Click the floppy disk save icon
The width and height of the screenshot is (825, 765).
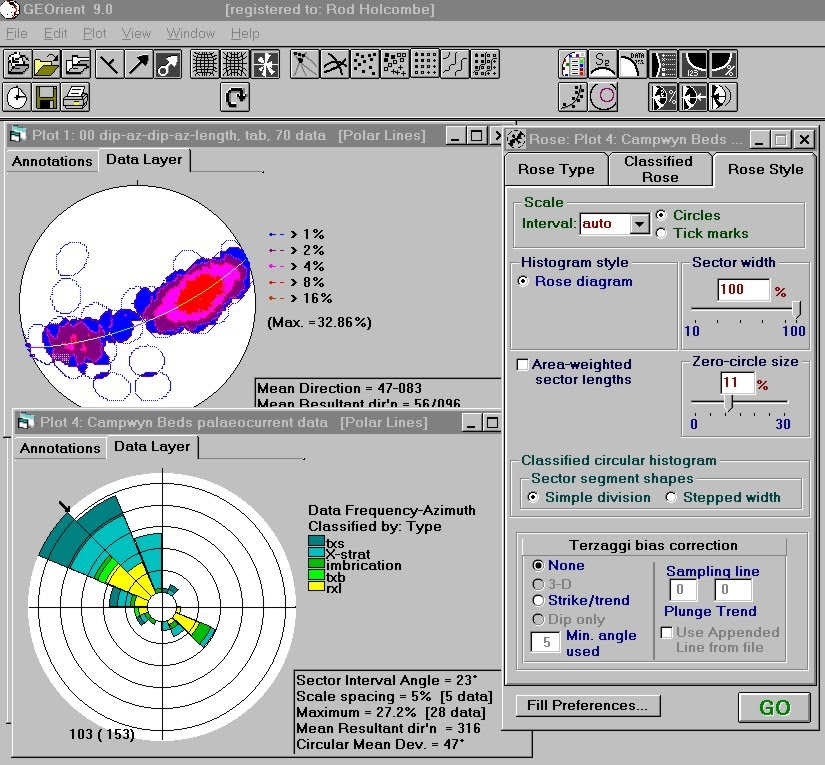pyautogui.click(x=47, y=97)
